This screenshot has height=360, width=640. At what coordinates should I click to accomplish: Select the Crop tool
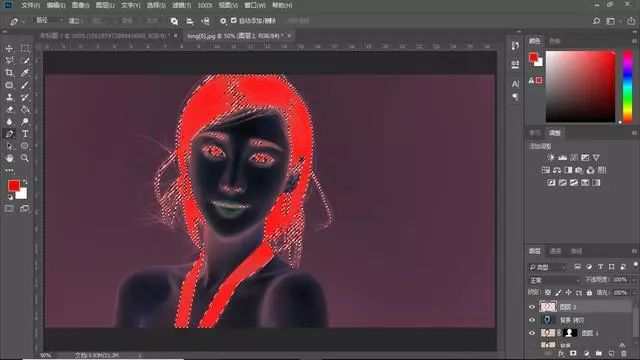9,73
